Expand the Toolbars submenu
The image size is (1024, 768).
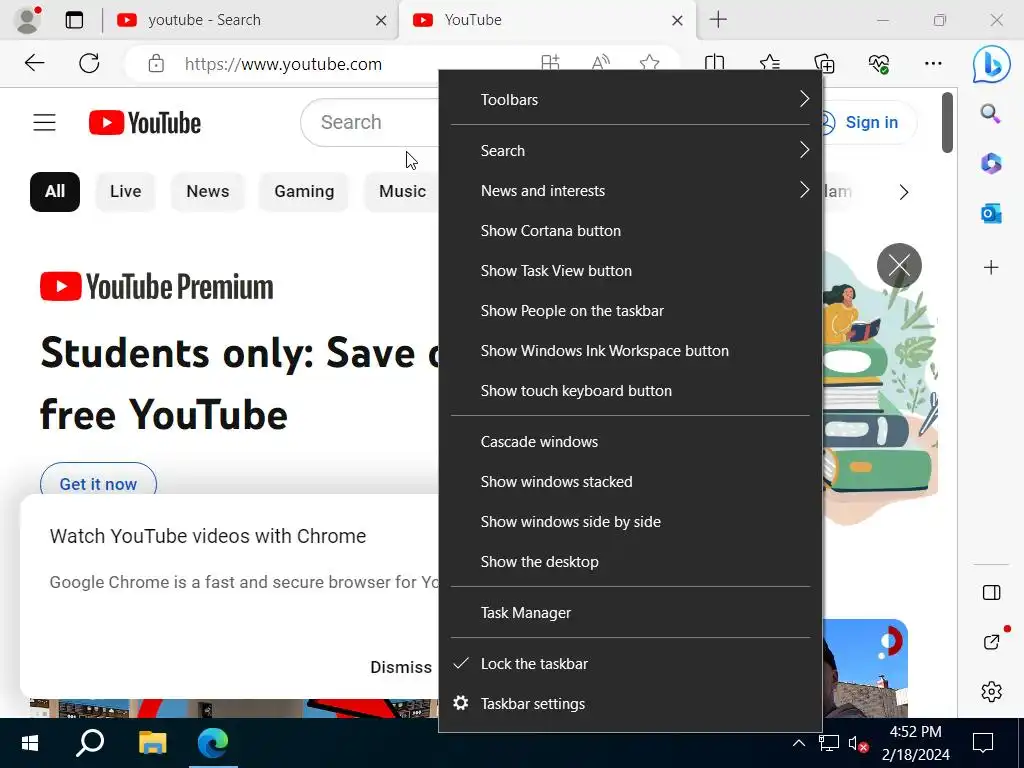[630, 99]
